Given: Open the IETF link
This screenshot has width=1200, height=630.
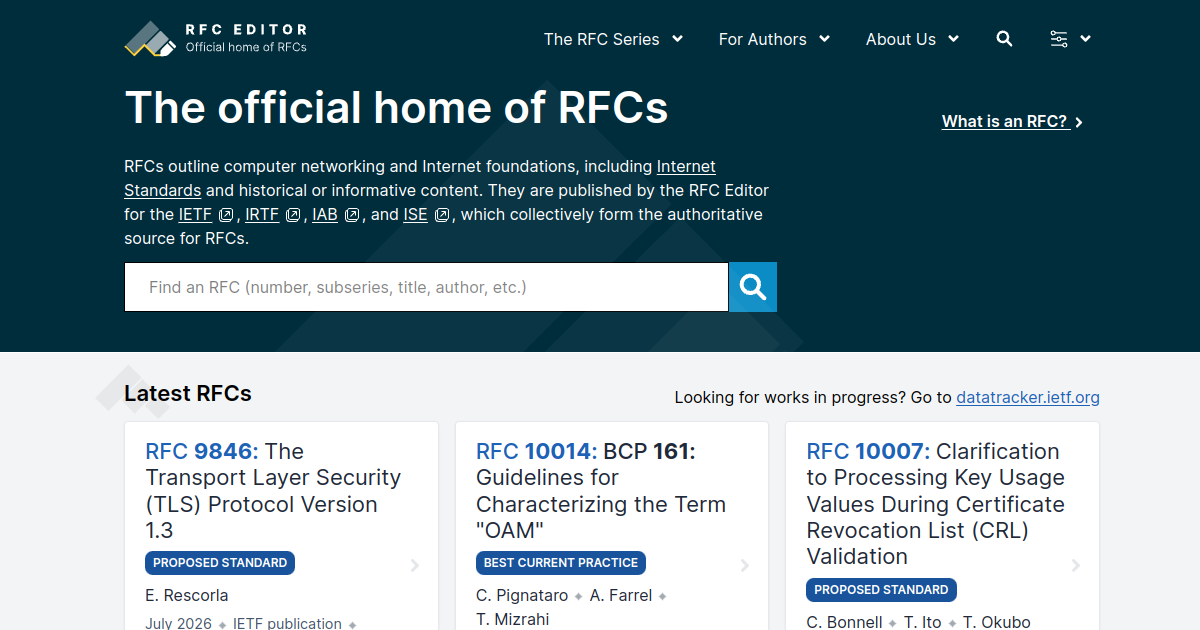Looking at the screenshot, I should pos(195,214).
